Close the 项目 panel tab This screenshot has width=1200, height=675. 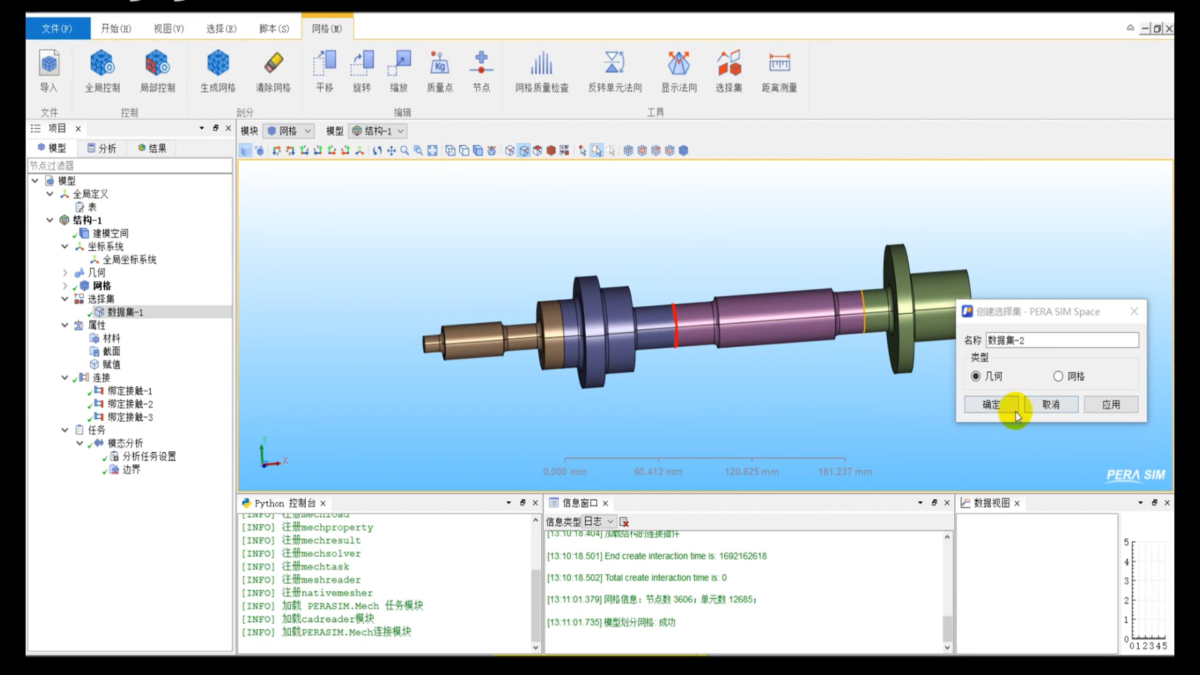click(x=78, y=129)
